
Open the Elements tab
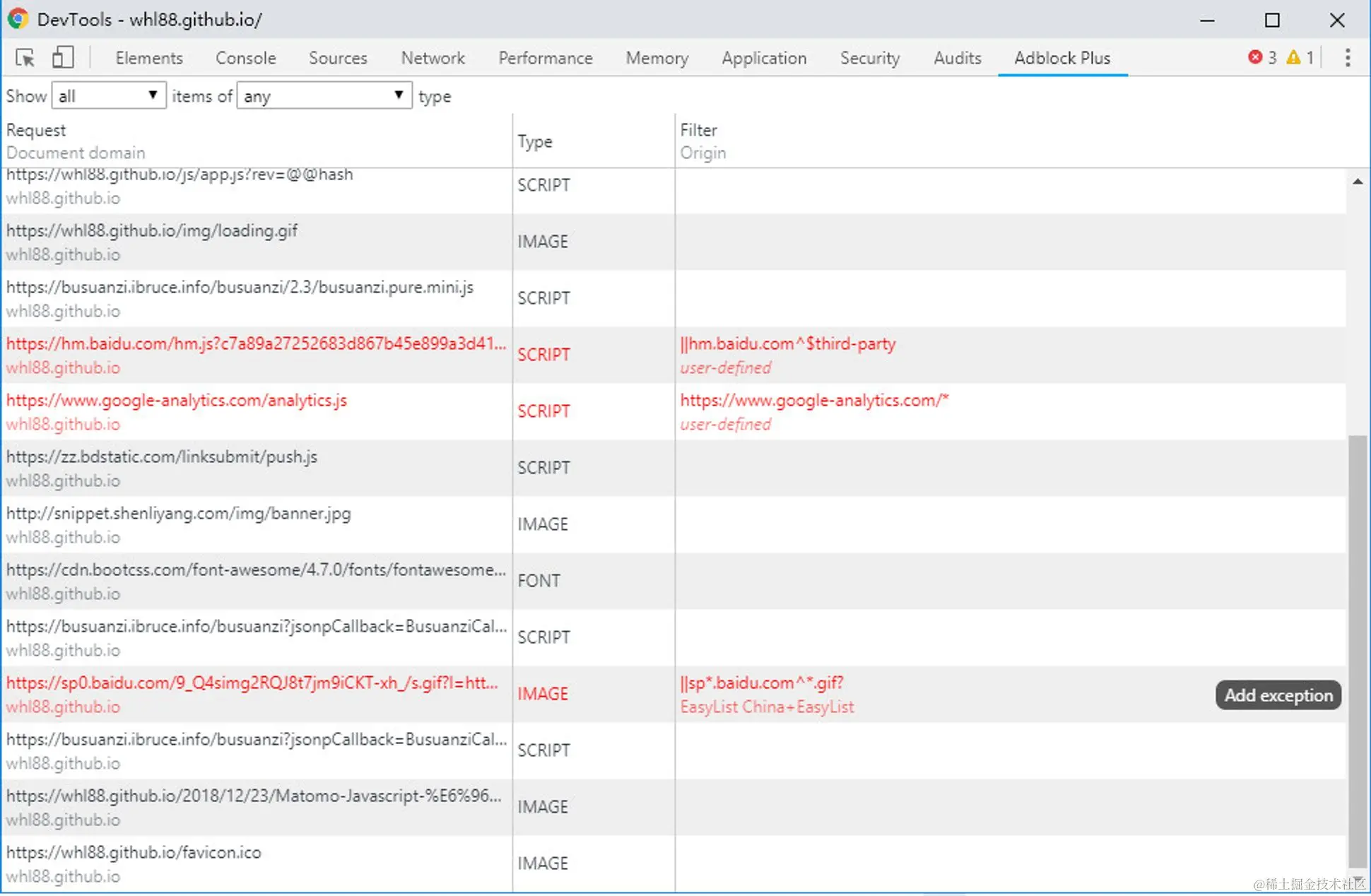[x=148, y=58]
